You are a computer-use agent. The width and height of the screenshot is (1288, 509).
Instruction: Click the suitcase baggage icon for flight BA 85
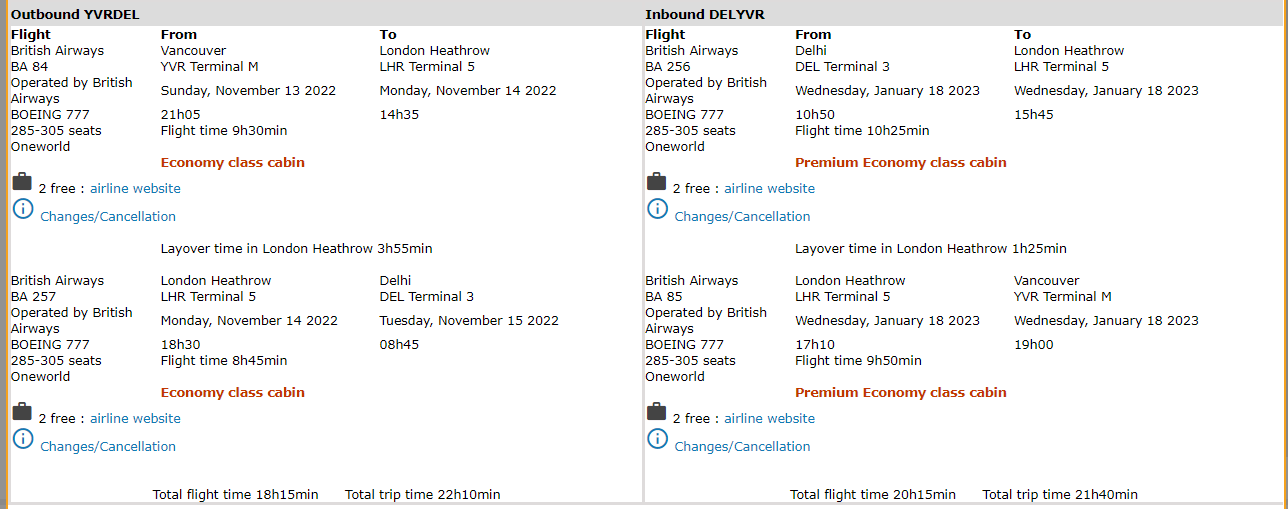pyautogui.click(x=656, y=412)
